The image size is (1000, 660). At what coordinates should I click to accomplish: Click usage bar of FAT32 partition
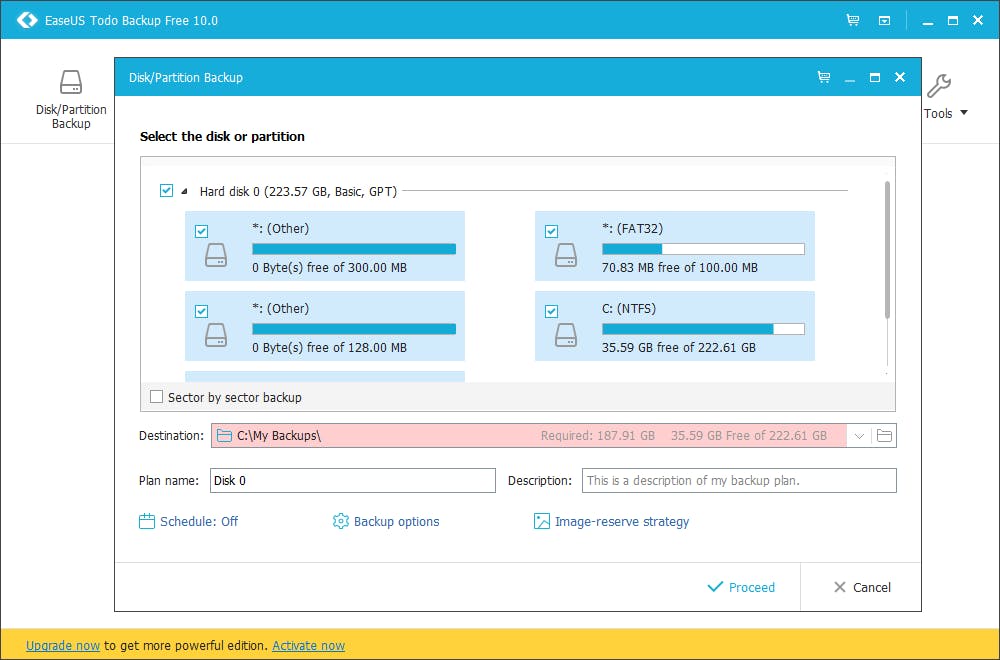pyautogui.click(x=703, y=249)
